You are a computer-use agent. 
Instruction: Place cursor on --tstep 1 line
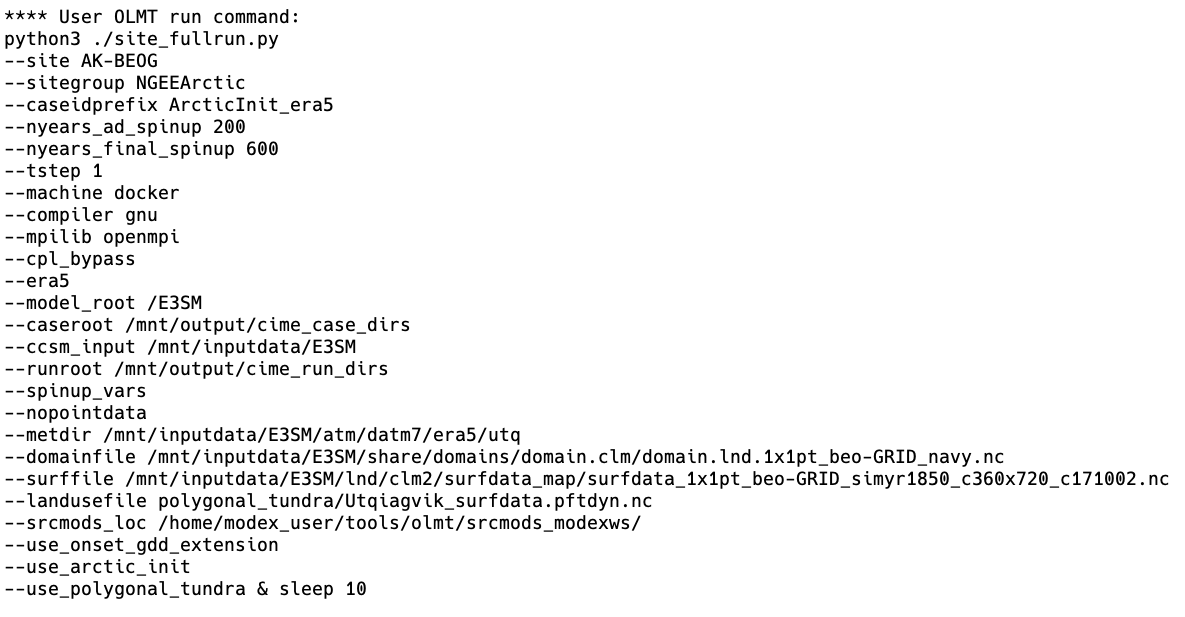tap(53, 171)
